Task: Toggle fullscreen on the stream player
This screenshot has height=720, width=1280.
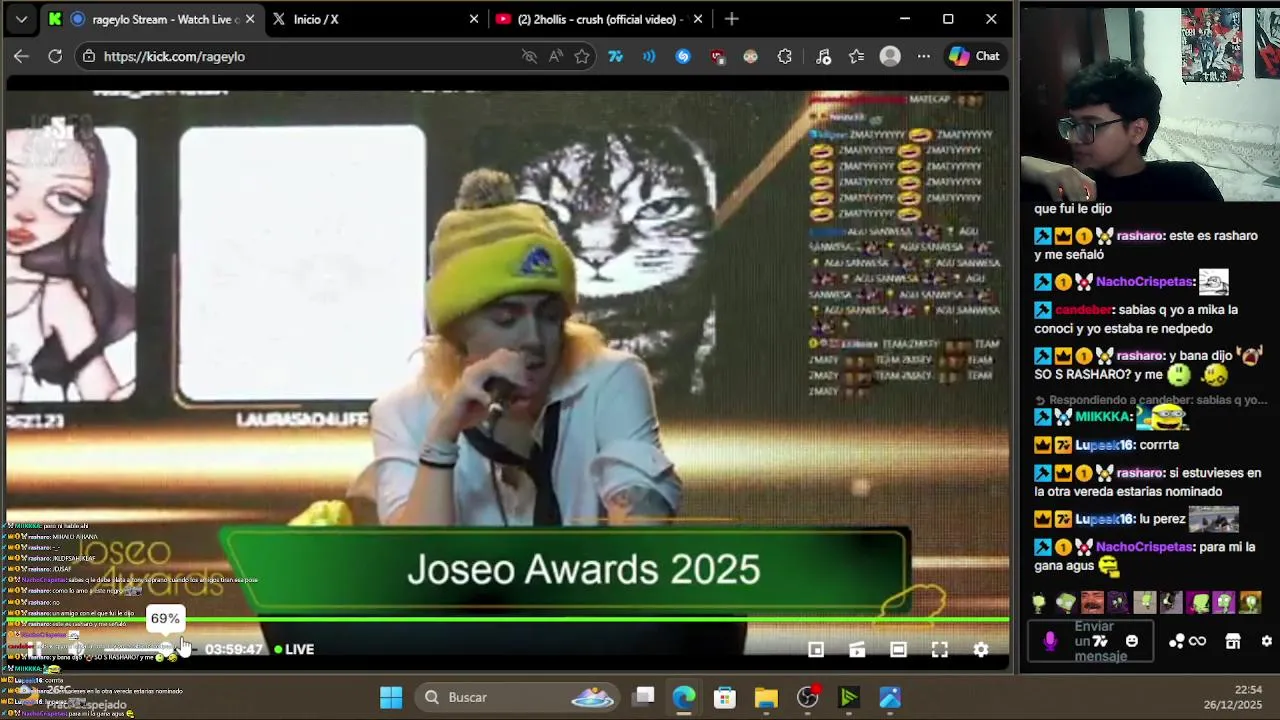Action: (x=940, y=650)
